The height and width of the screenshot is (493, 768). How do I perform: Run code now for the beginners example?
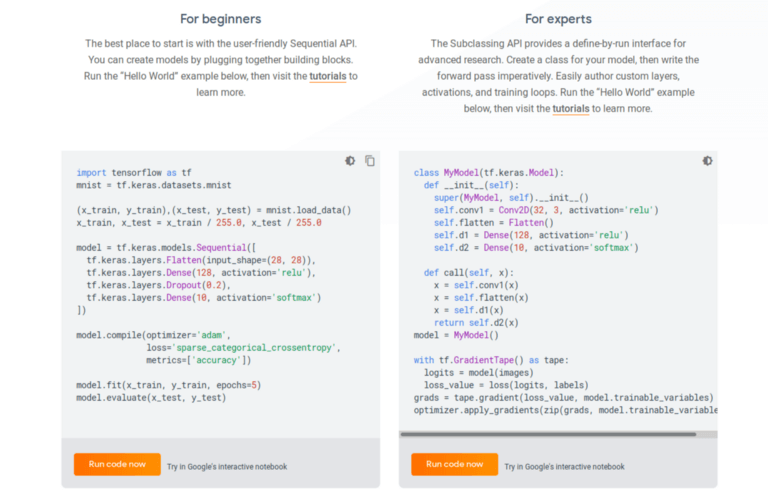pyautogui.click(x=117, y=464)
